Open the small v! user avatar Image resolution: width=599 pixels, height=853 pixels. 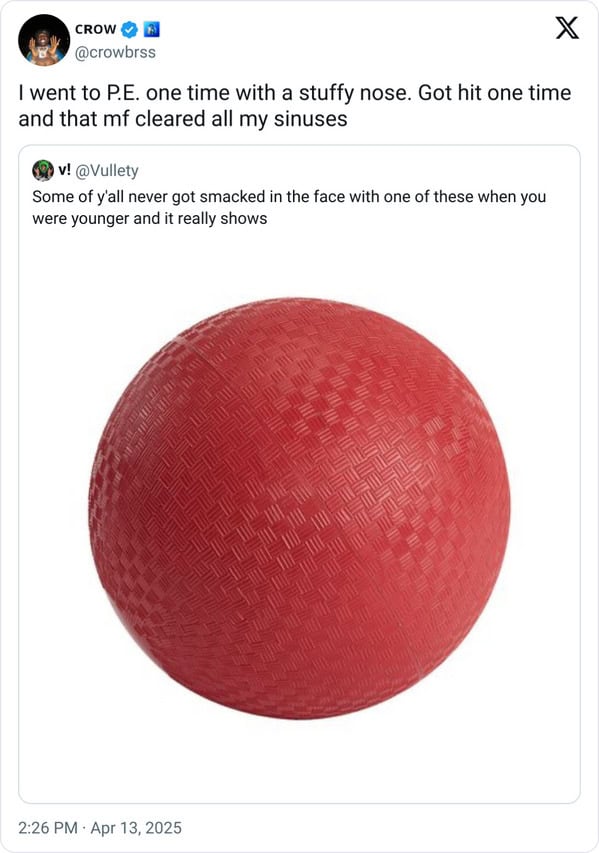coord(42,170)
